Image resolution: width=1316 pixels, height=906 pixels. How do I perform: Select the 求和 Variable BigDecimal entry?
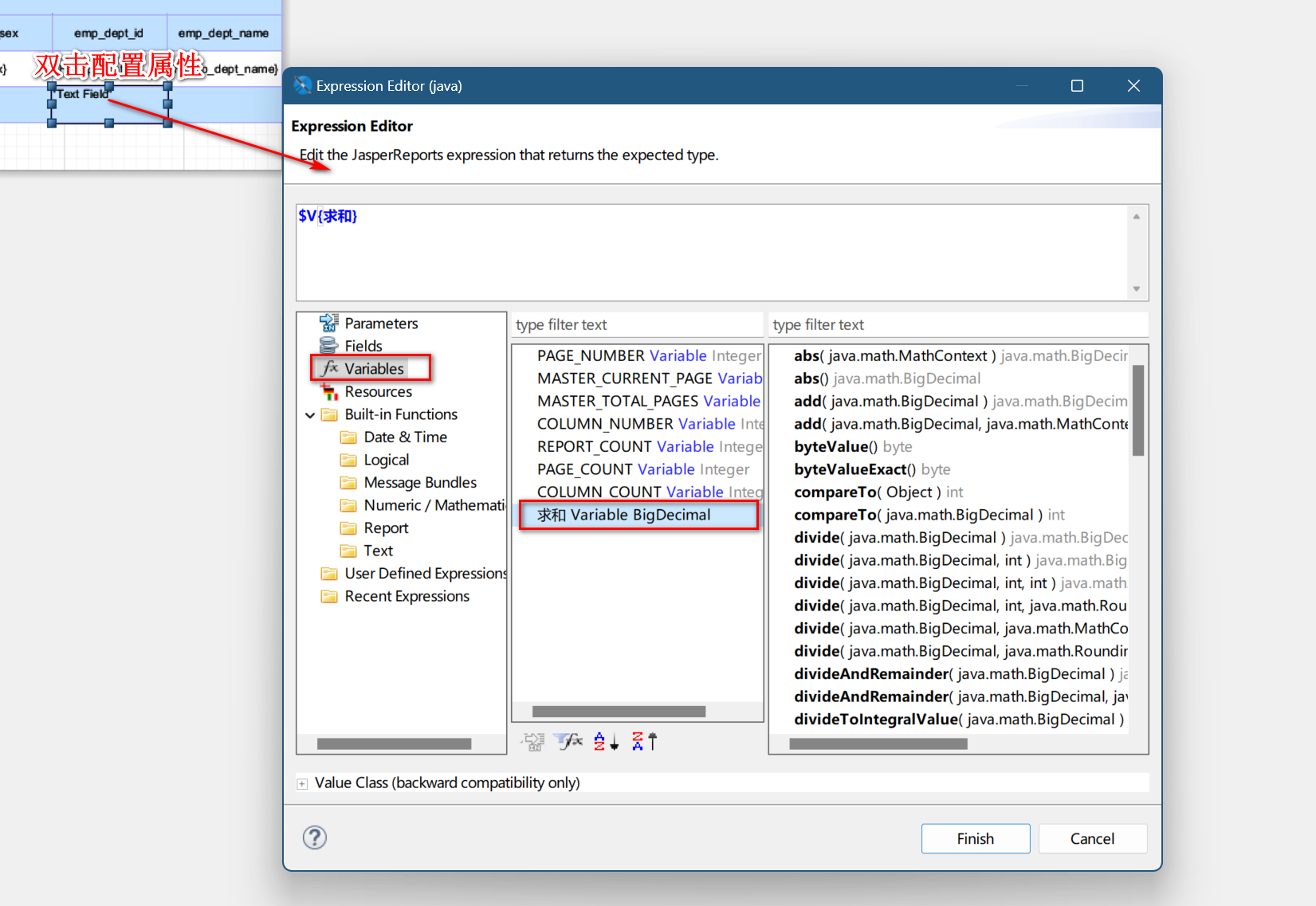[623, 515]
